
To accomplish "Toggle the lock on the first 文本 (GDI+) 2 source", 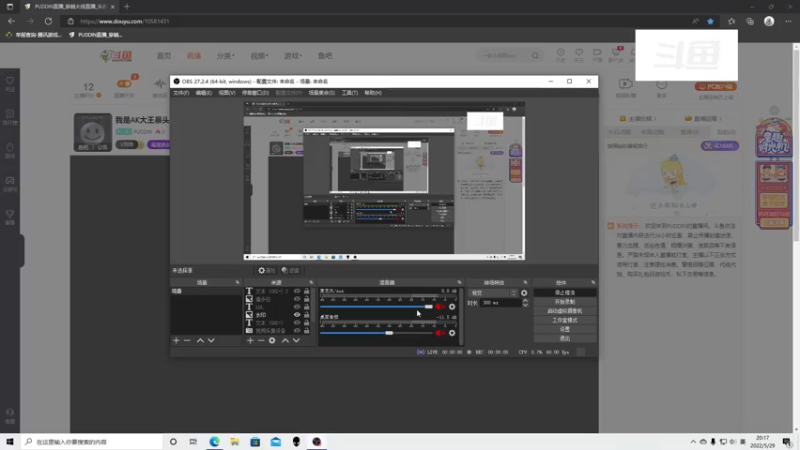I will click(x=307, y=291).
